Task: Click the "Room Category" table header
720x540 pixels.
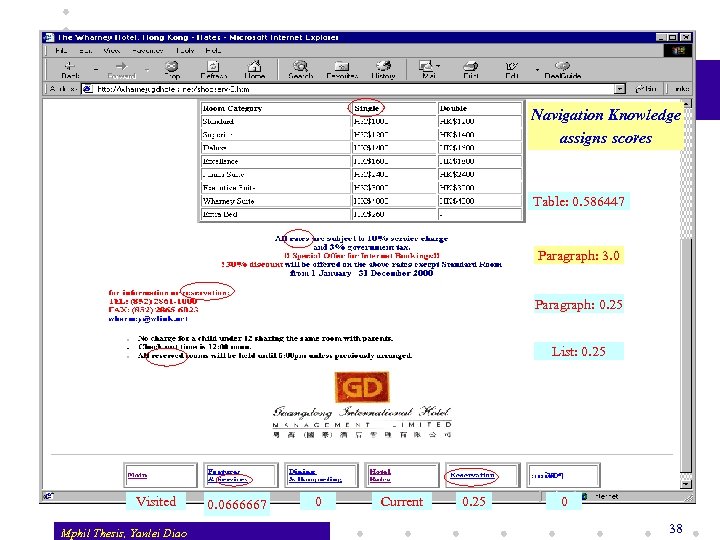Action: click(232, 108)
